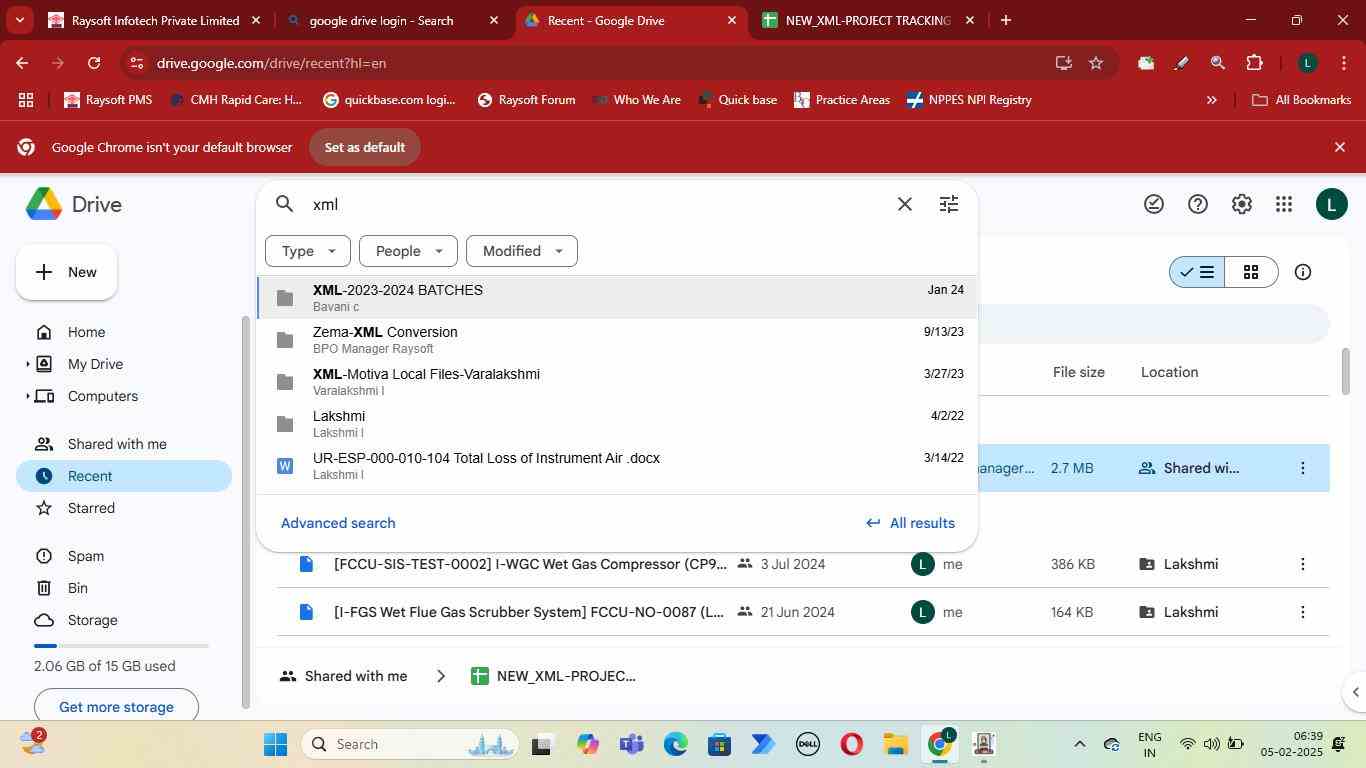
Task: Open more actions for 2.7 MB file row
Action: [1302, 468]
